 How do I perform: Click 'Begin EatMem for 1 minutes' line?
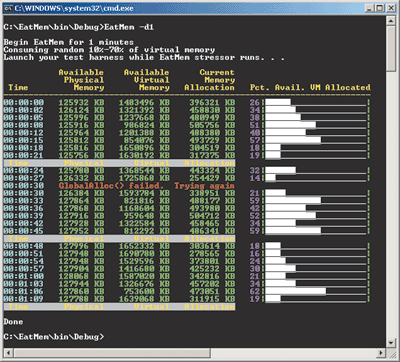(x=69, y=42)
